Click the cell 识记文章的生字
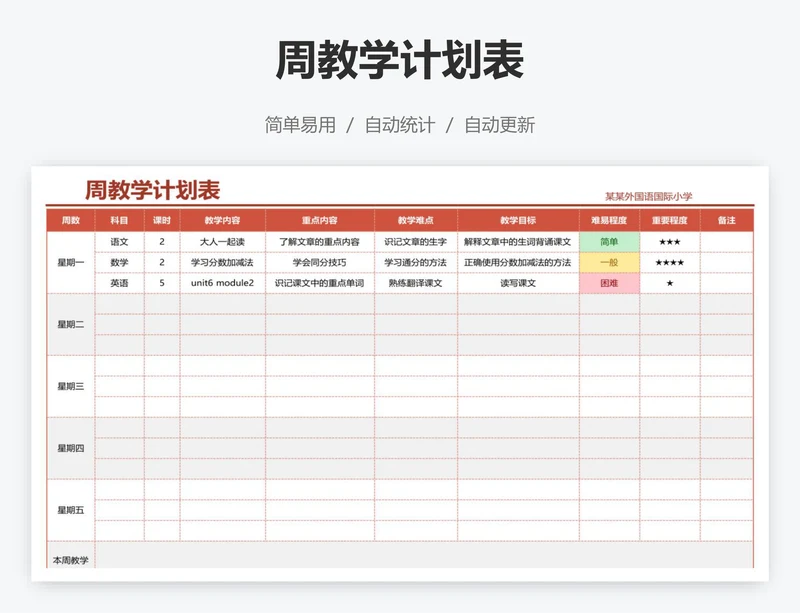Image resolution: width=800 pixels, height=613 pixels. pos(416,242)
